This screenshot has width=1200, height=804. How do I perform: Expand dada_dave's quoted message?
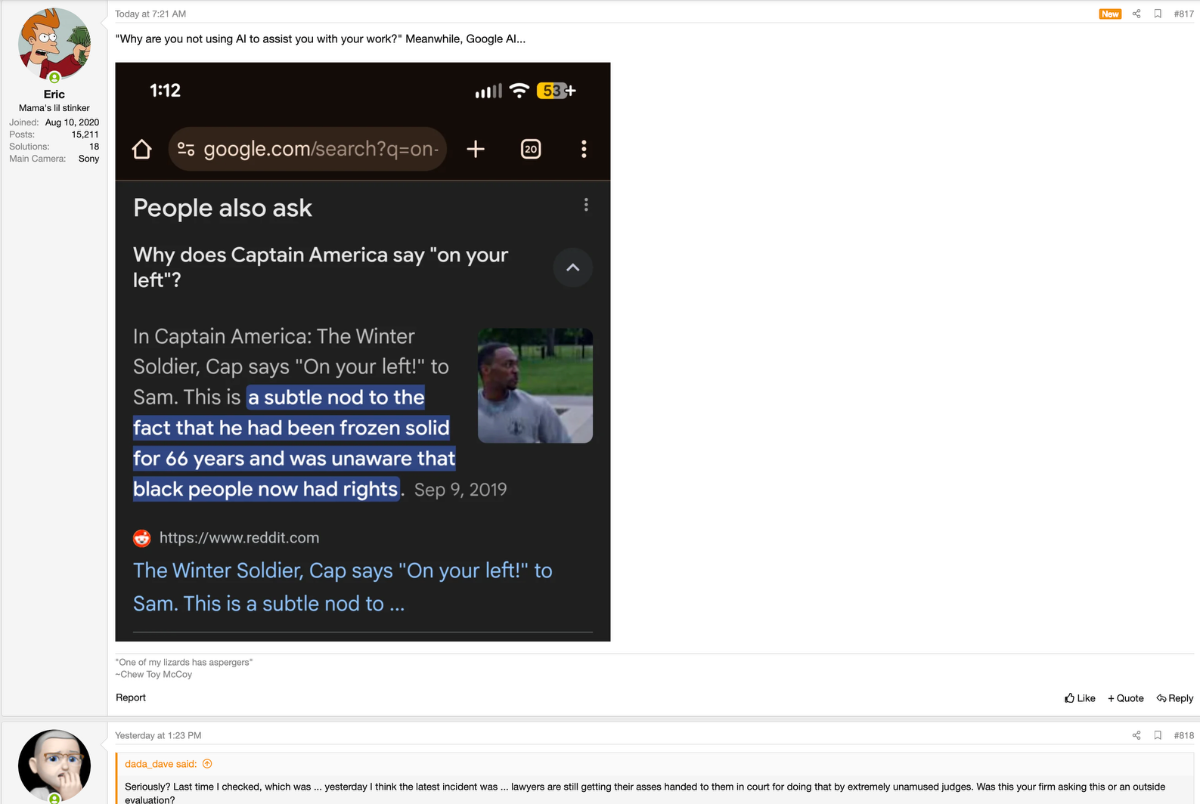207,763
